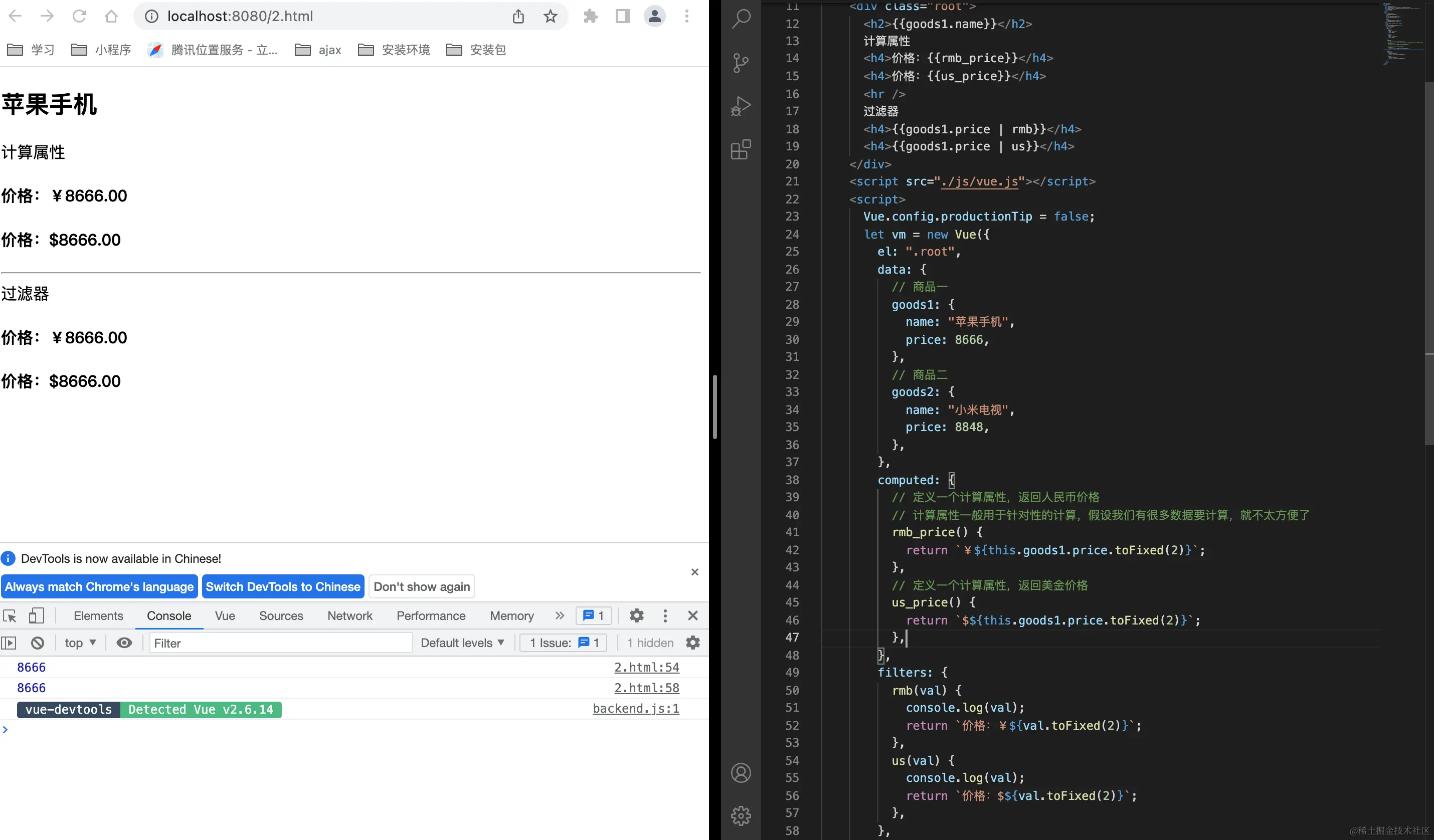Open the Vue devtools tab
This screenshot has height=840, width=1434.
225,615
